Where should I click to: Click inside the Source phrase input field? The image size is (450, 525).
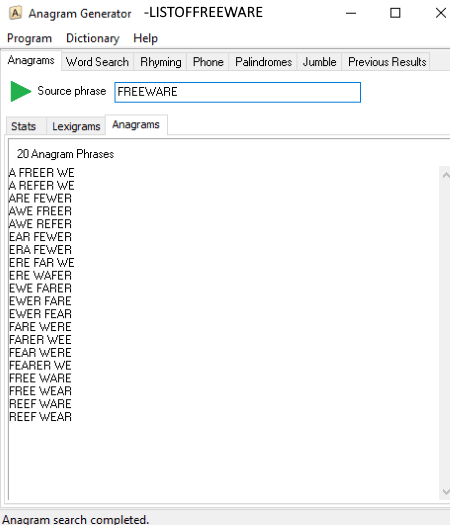pos(237,92)
